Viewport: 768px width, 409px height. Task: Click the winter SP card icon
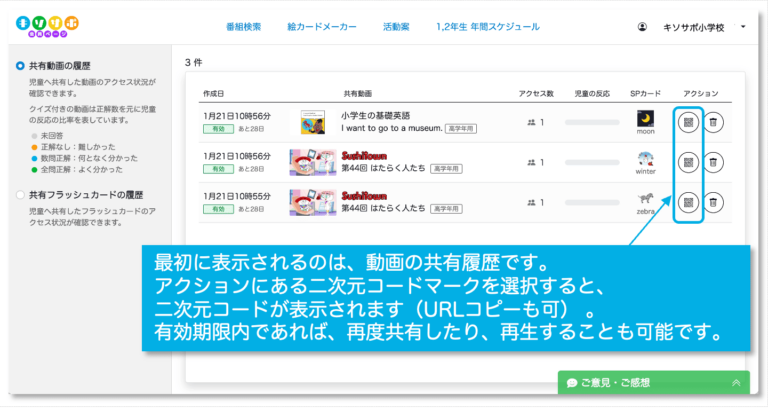pos(645,159)
